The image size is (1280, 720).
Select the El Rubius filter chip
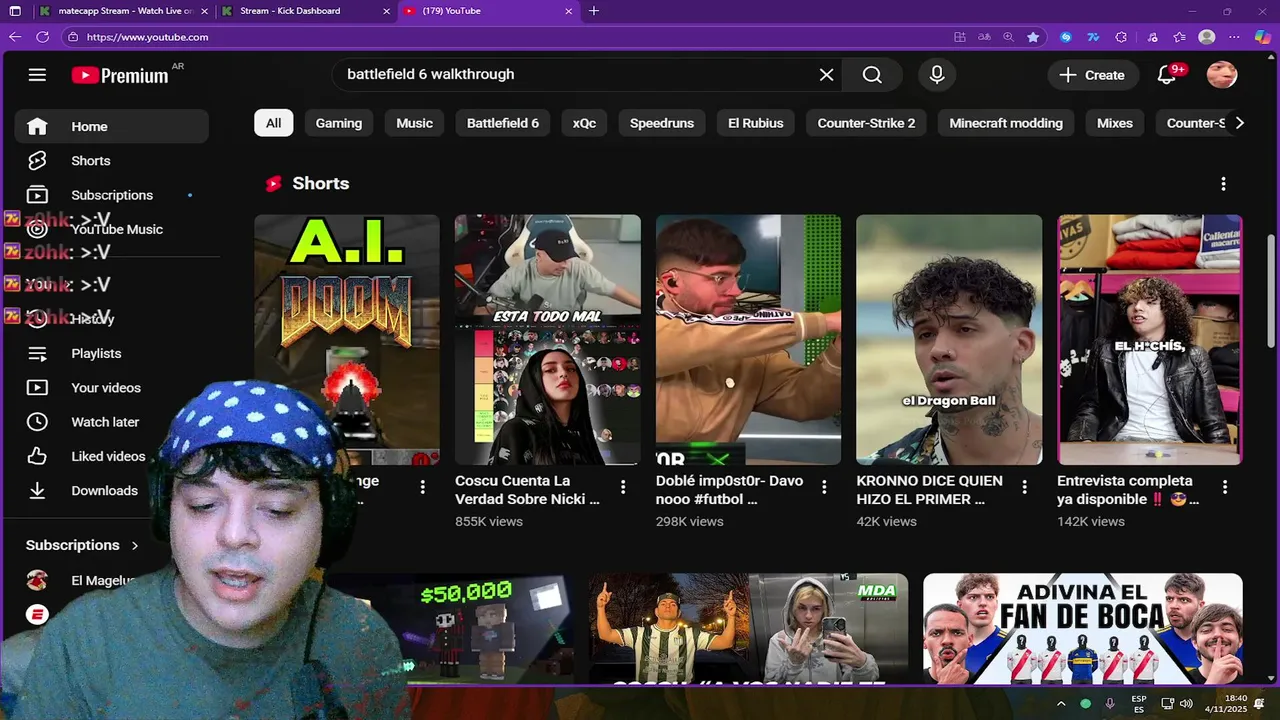[x=756, y=123]
